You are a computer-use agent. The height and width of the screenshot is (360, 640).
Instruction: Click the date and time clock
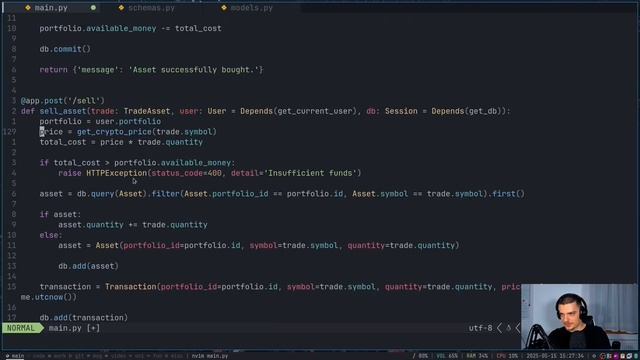555,356
